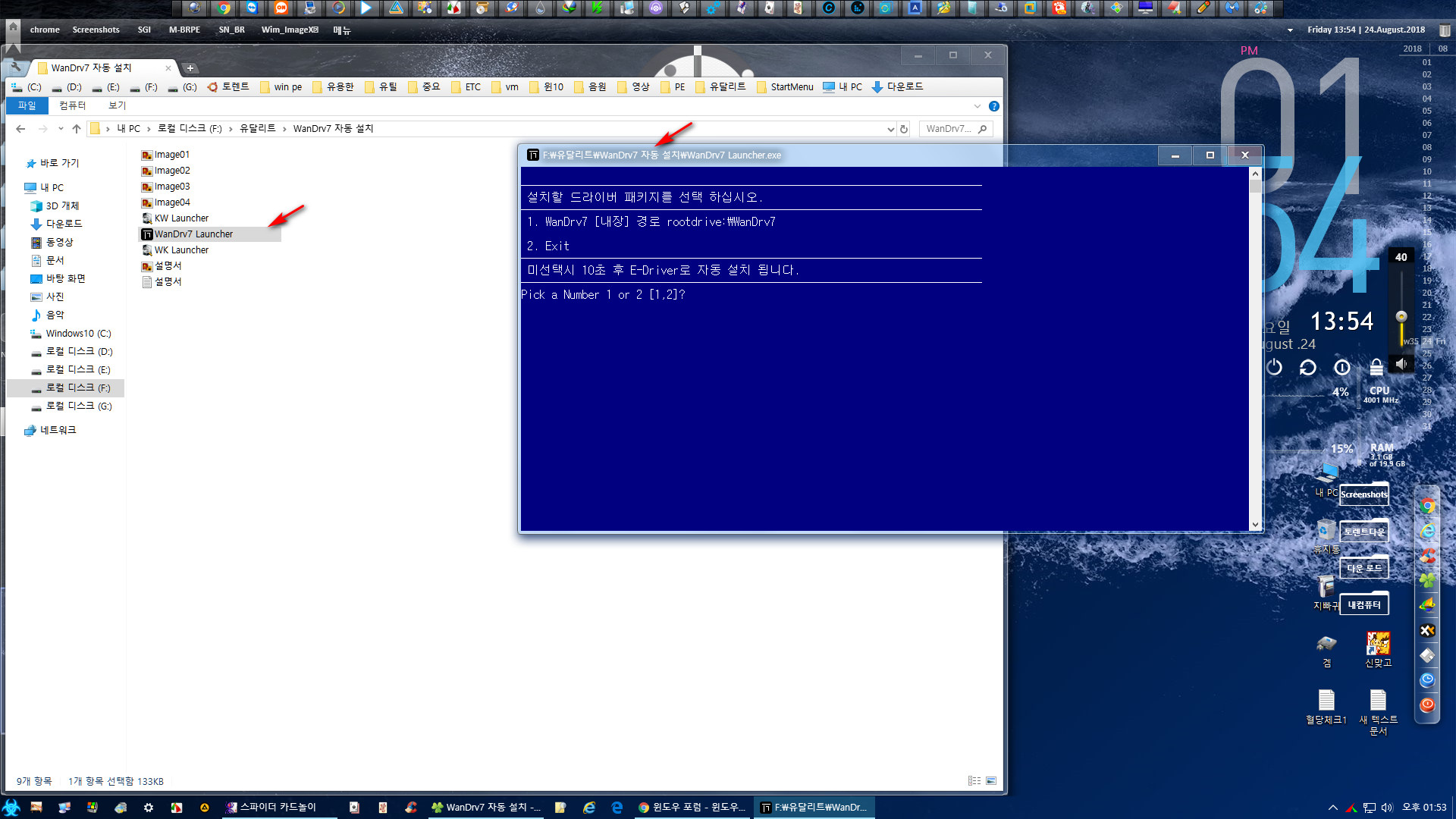Open the chrome menu on top bar
The image size is (1456, 819).
click(45, 30)
